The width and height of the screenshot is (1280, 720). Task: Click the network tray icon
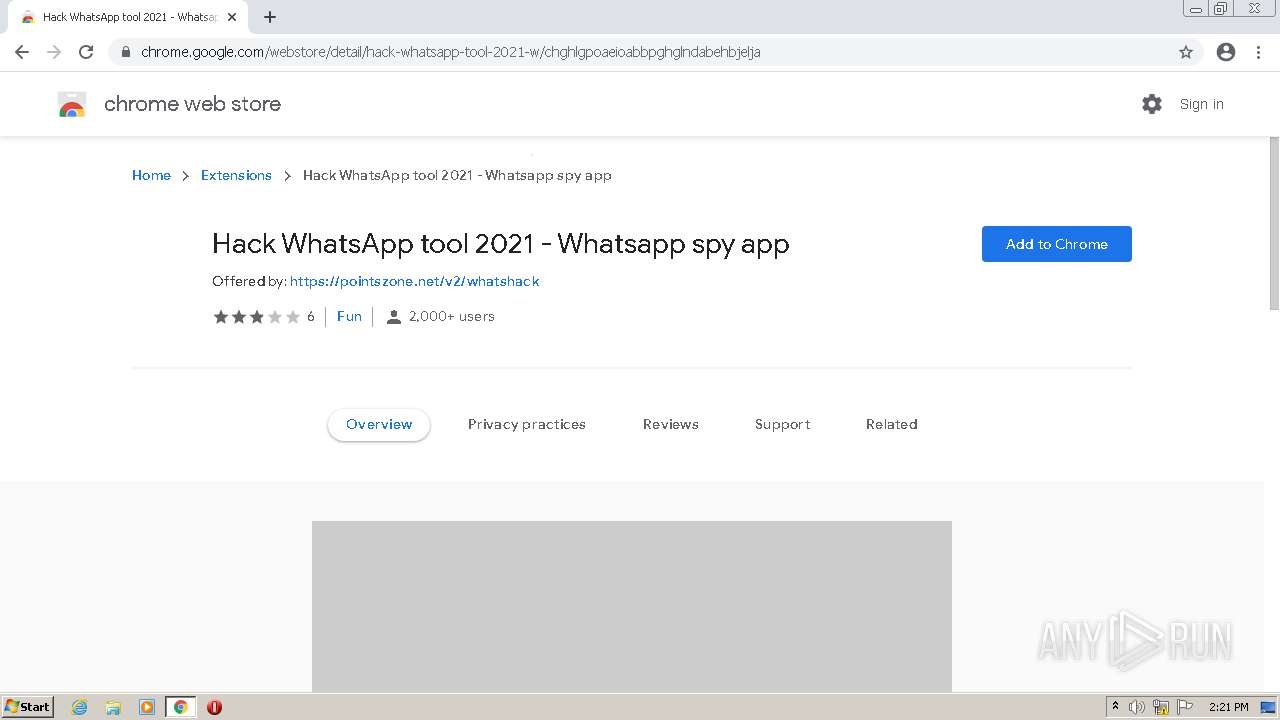(x=1161, y=707)
